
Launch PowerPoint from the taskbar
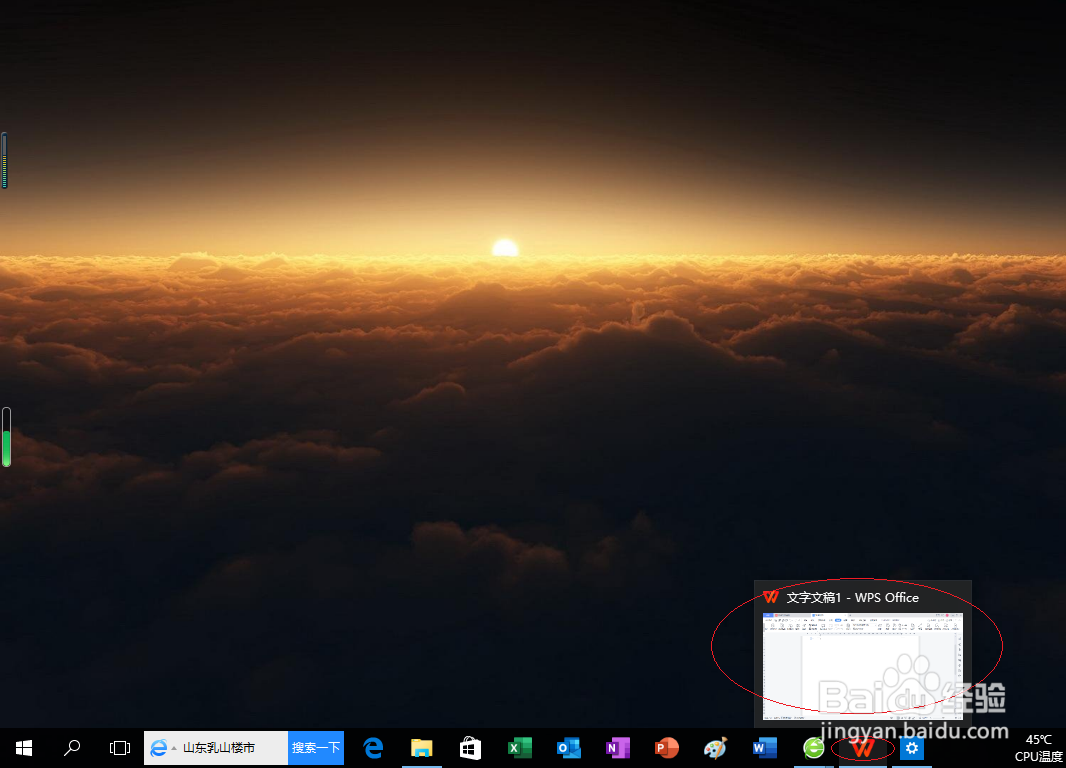point(666,748)
